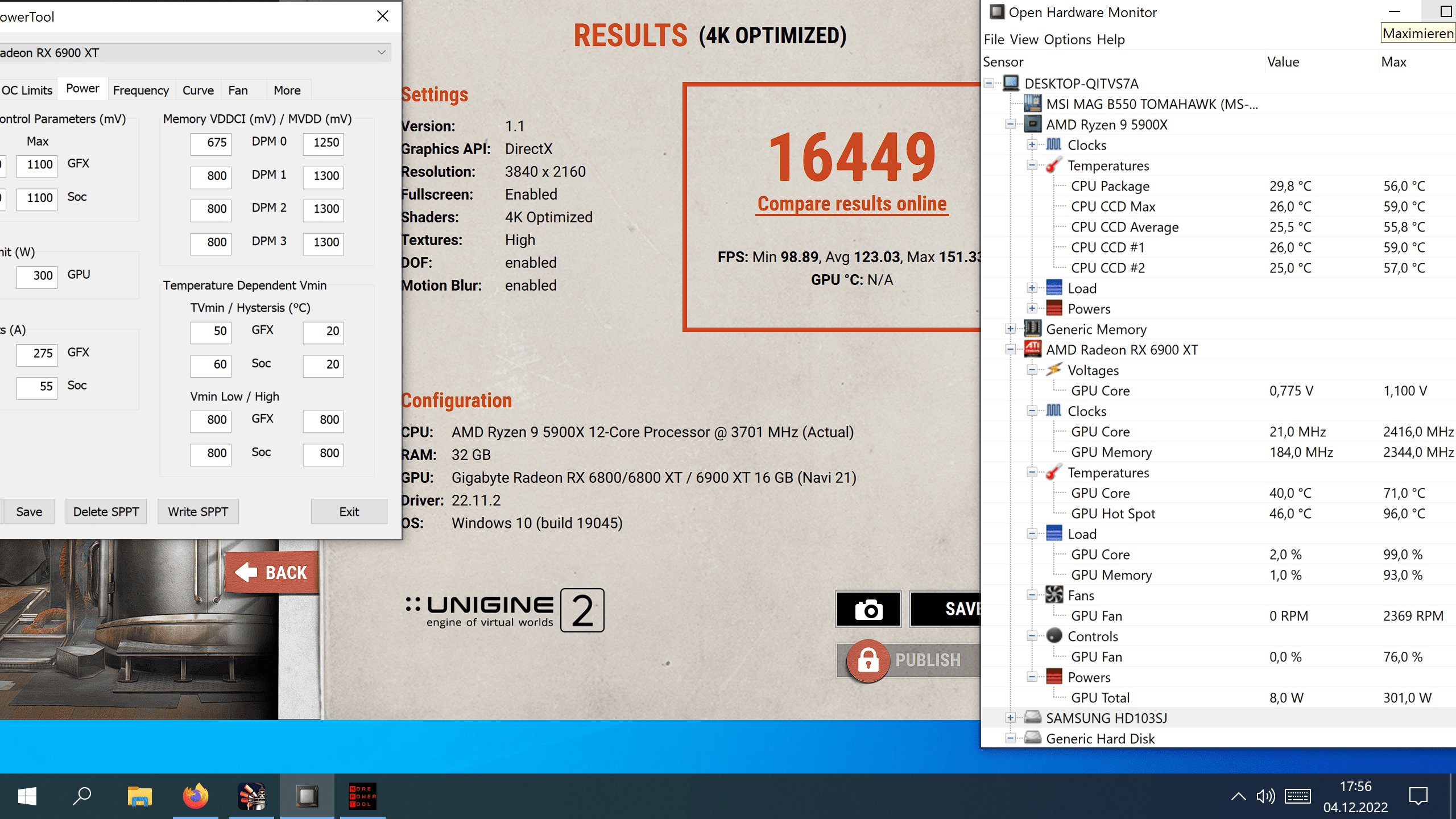Select the GPU Hot Spot row
1456x819 pixels.
pos(1218,513)
